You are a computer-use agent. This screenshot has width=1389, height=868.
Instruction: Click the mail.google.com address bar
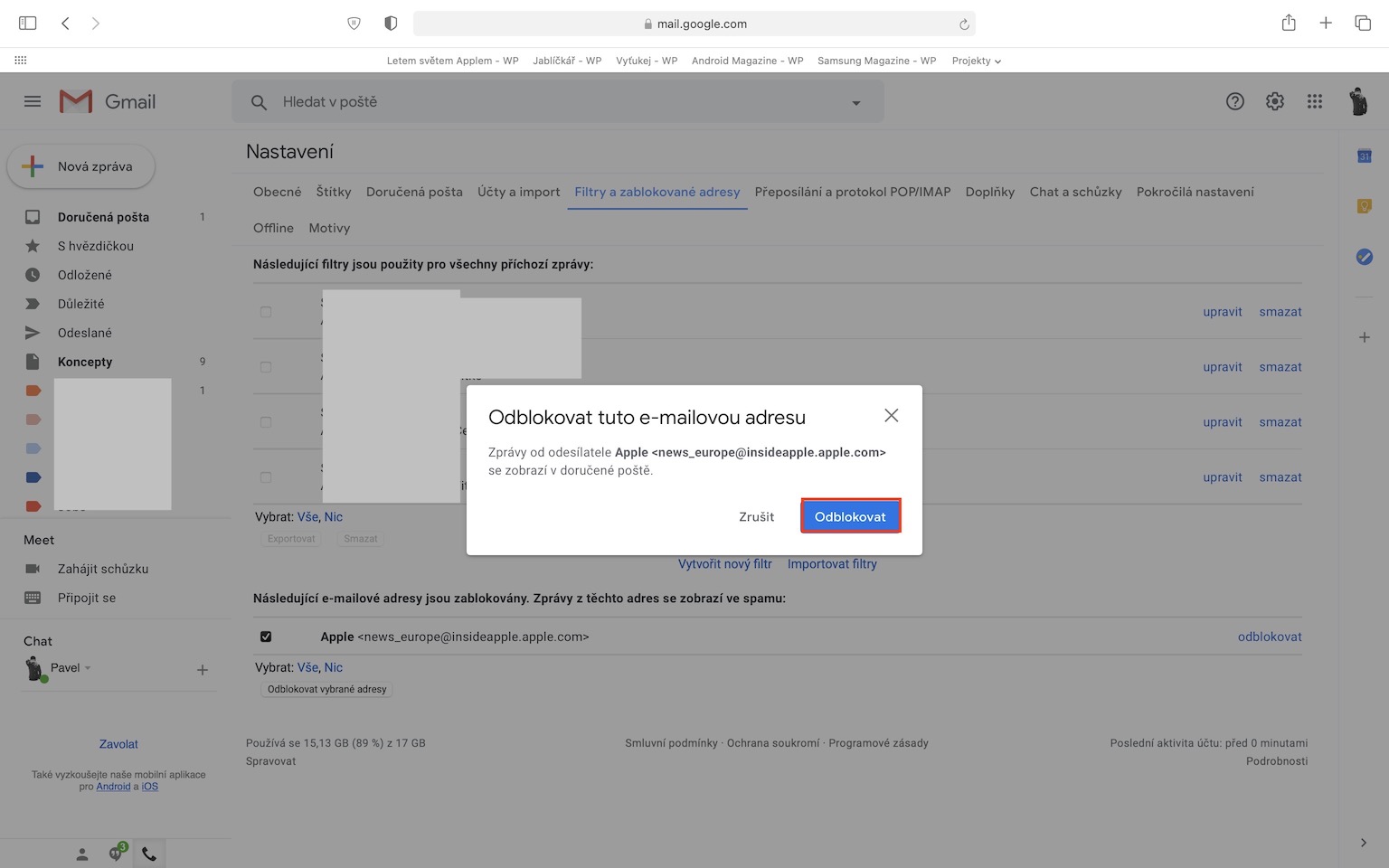pyautogui.click(x=694, y=24)
